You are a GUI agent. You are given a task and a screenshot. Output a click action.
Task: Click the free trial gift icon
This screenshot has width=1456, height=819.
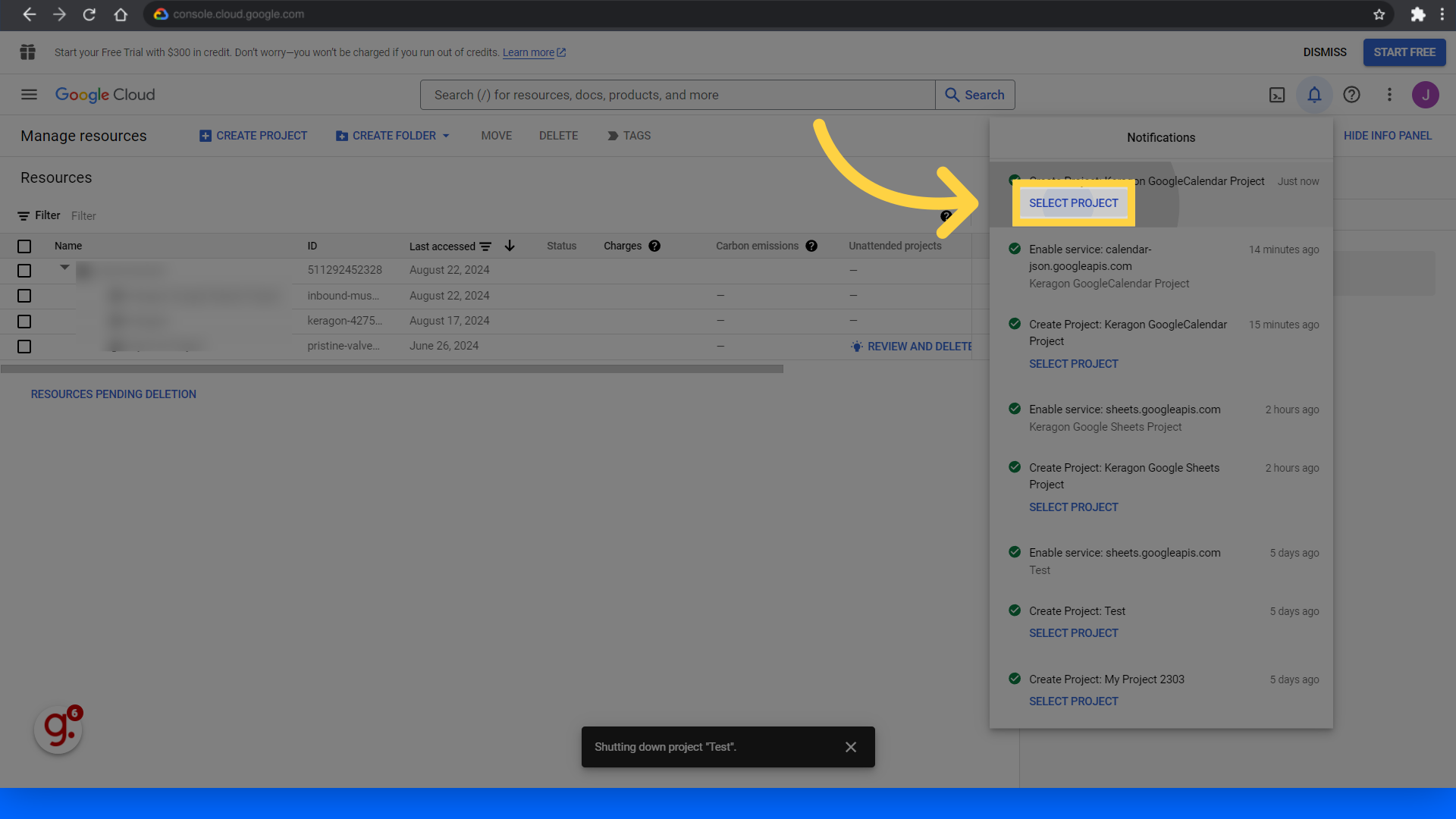coord(28,52)
